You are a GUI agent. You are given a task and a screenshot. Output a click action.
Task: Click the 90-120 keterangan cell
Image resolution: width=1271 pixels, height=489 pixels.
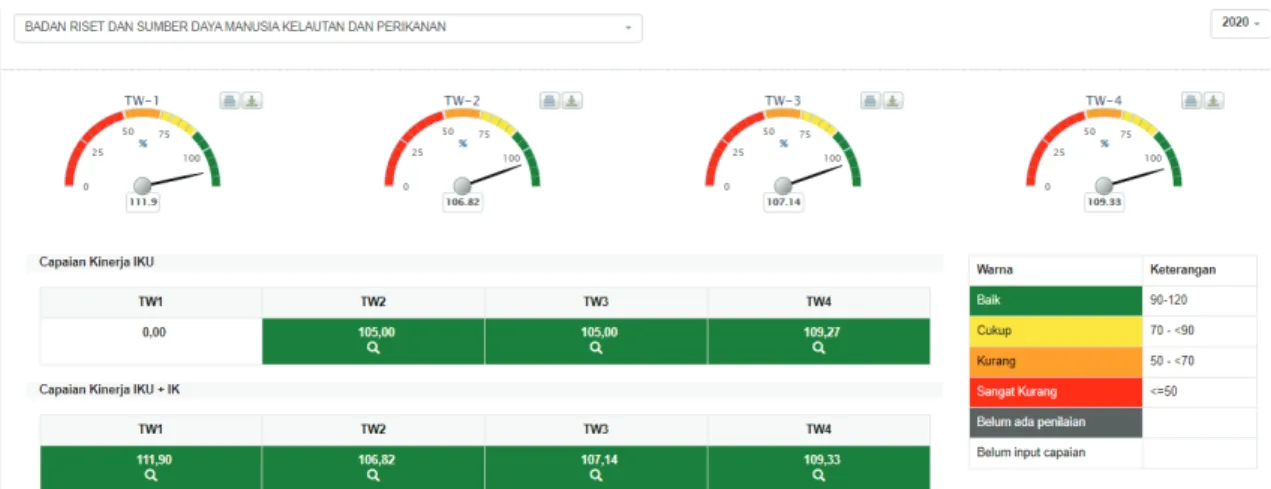[1200, 301]
